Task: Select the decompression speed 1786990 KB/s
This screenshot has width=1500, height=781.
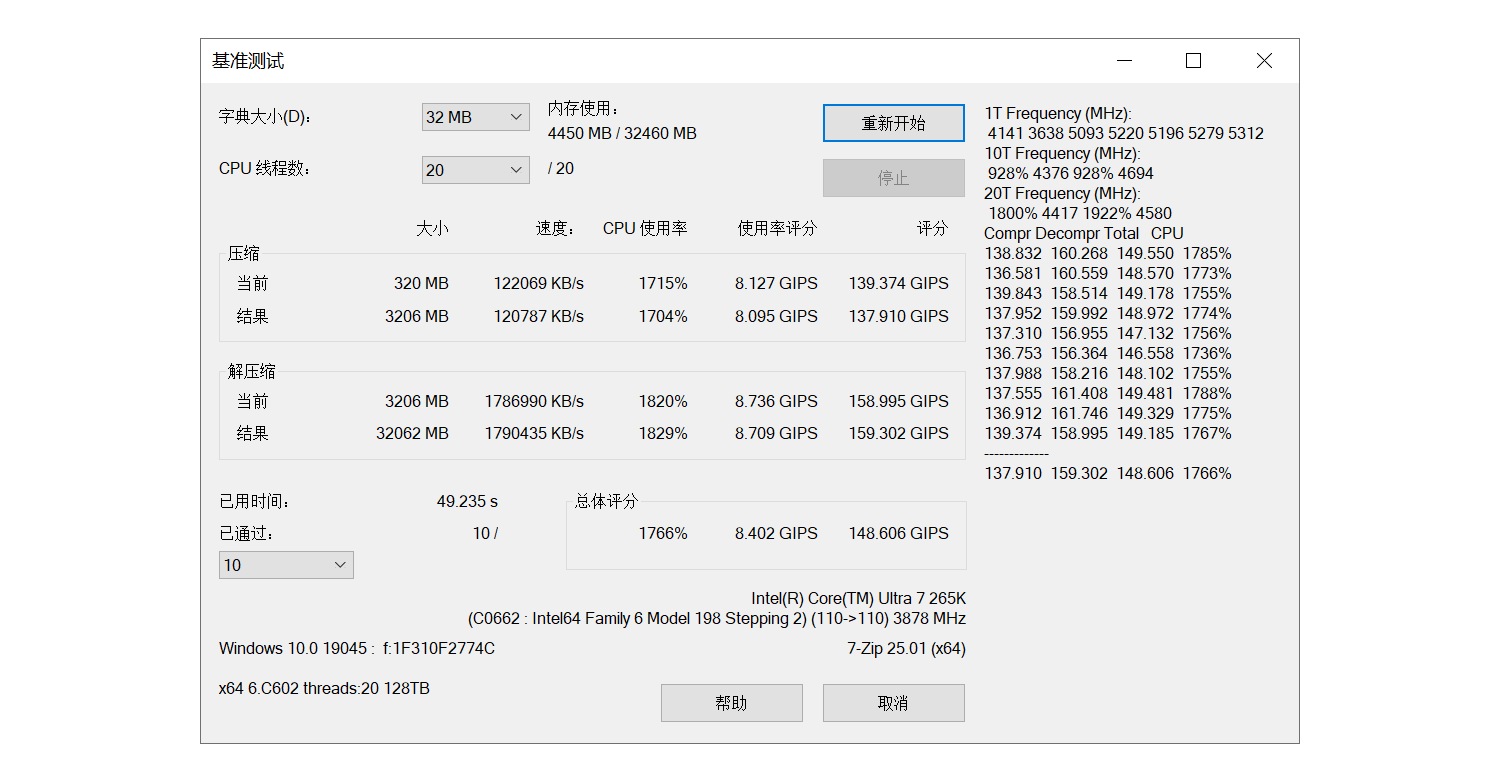Action: (535, 401)
